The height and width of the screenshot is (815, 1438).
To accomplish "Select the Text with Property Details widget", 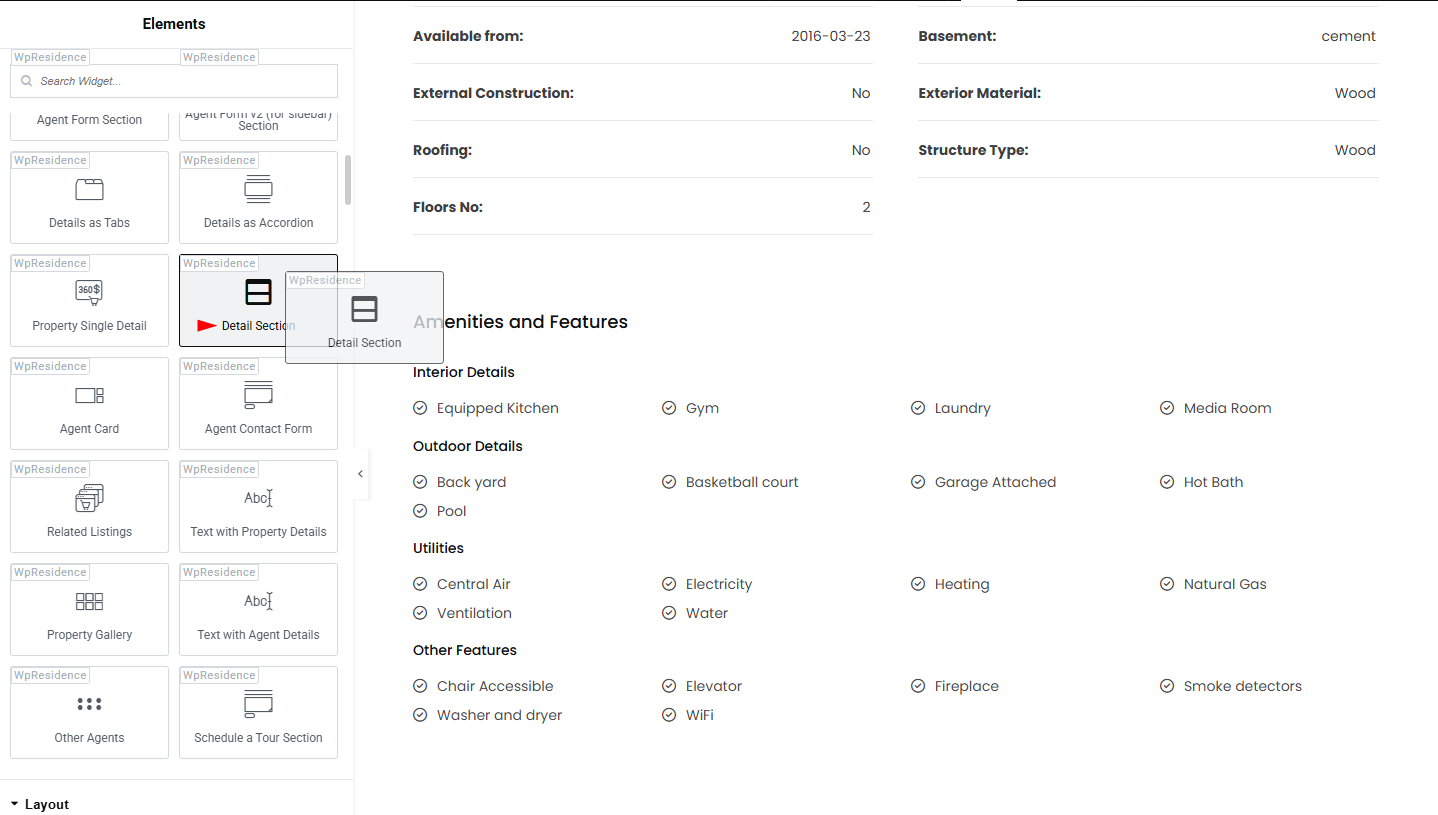I will pyautogui.click(x=258, y=507).
